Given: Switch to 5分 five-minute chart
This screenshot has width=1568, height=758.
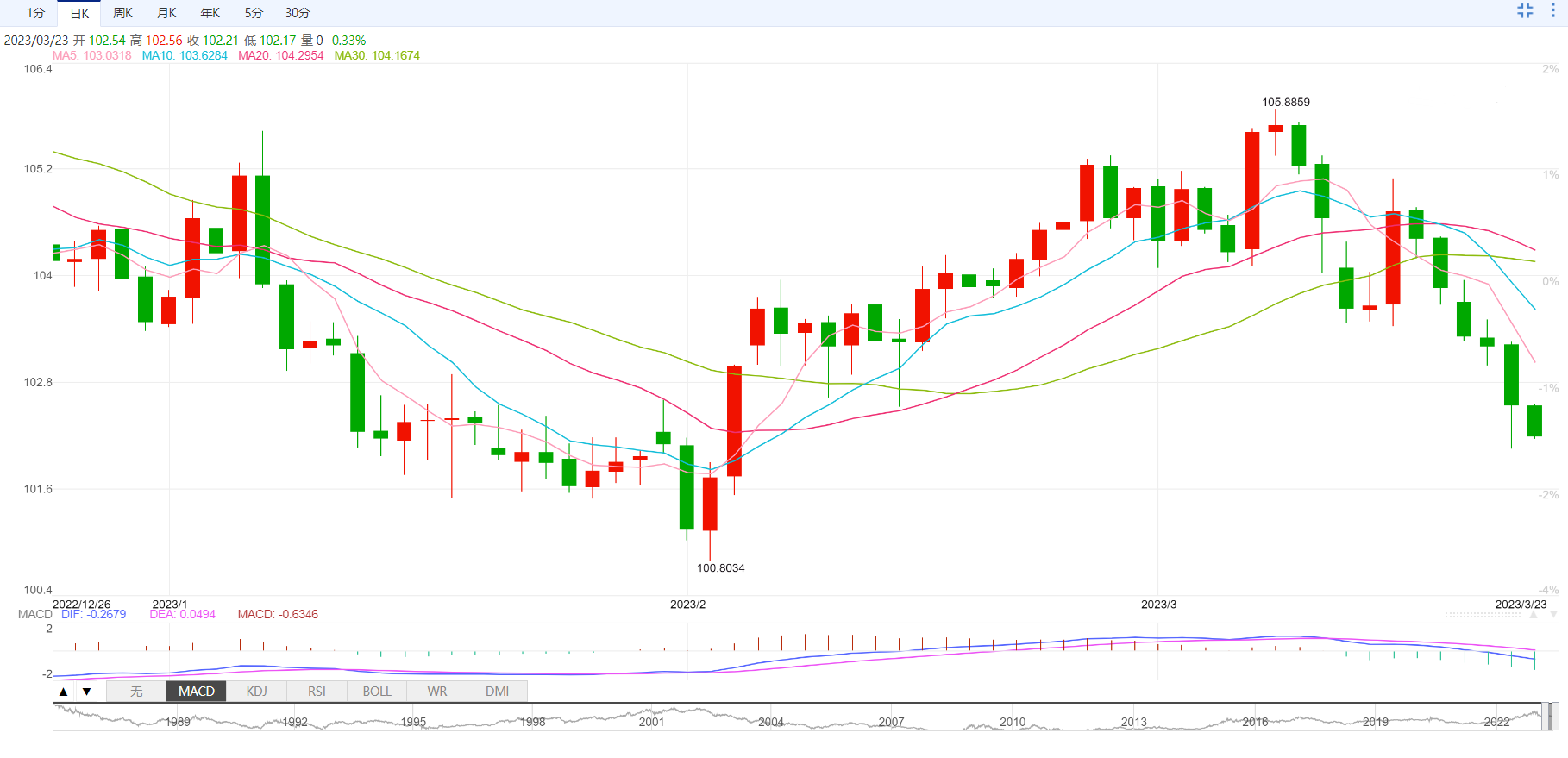Looking at the screenshot, I should coord(254,13).
